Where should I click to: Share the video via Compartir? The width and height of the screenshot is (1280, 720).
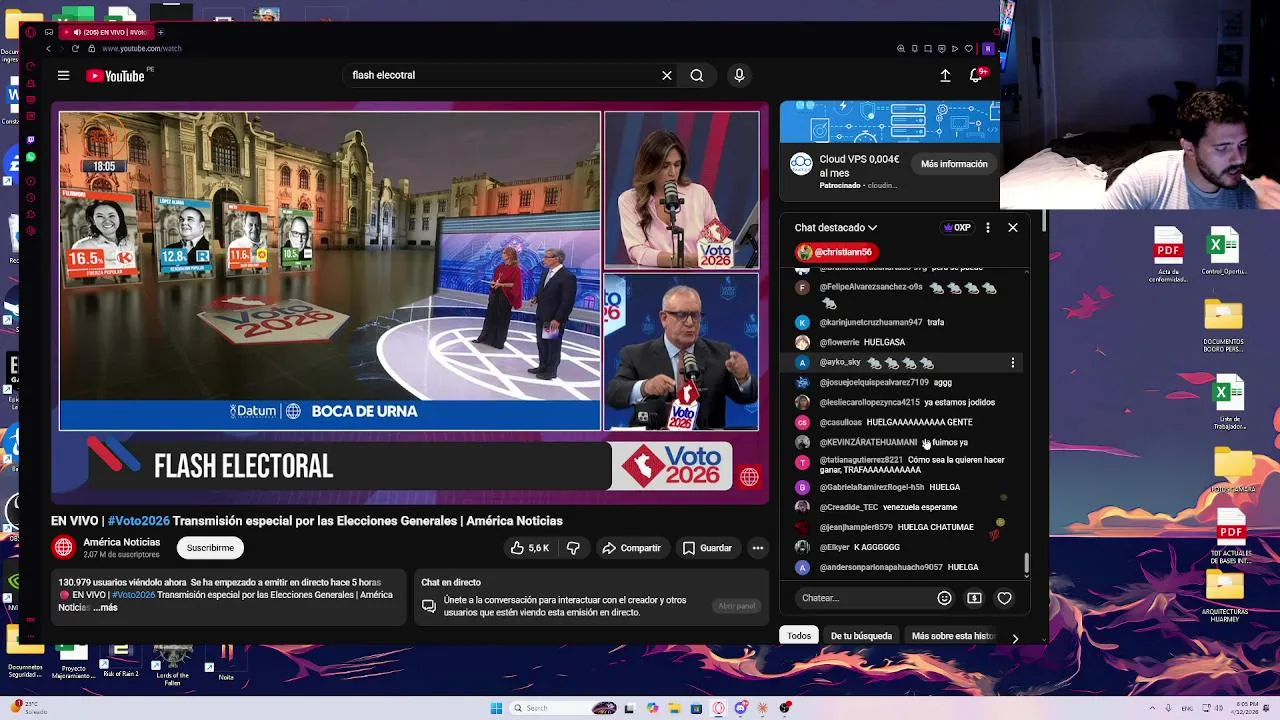(x=631, y=548)
